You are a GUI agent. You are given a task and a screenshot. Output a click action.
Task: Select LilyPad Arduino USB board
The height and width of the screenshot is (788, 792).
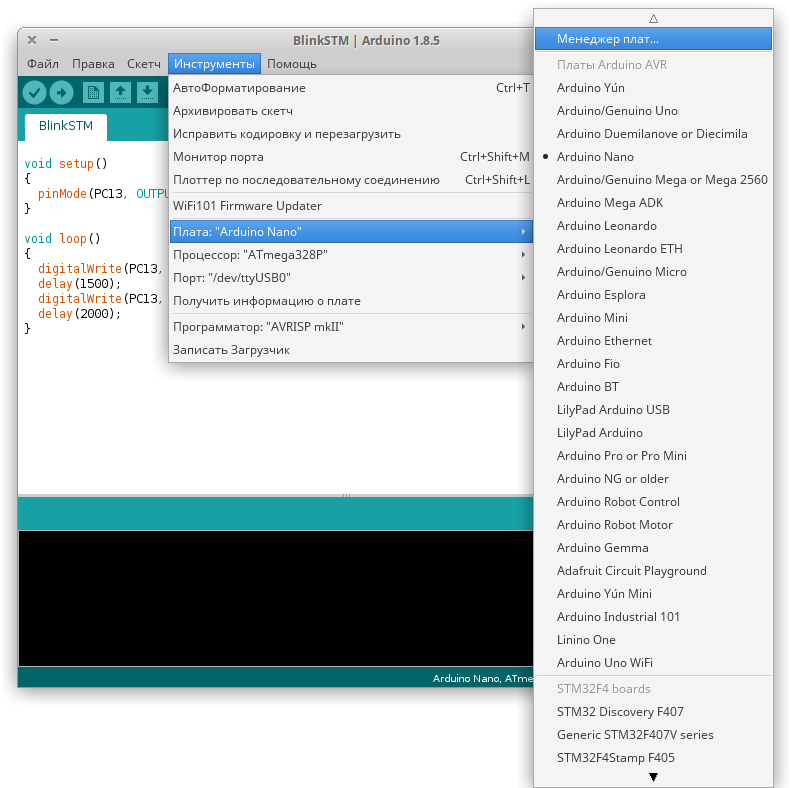pos(653,410)
